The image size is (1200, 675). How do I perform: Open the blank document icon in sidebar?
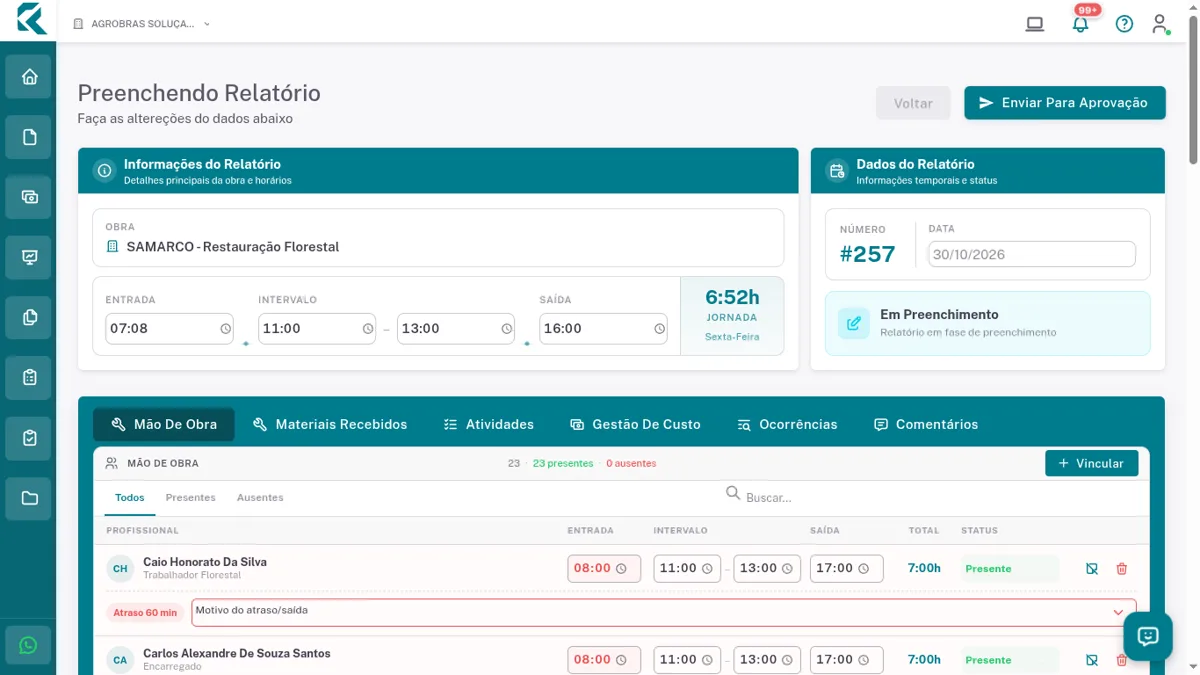[x=29, y=137]
